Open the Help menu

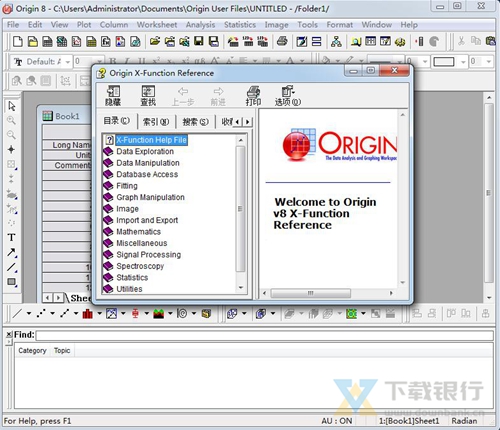click(409, 25)
